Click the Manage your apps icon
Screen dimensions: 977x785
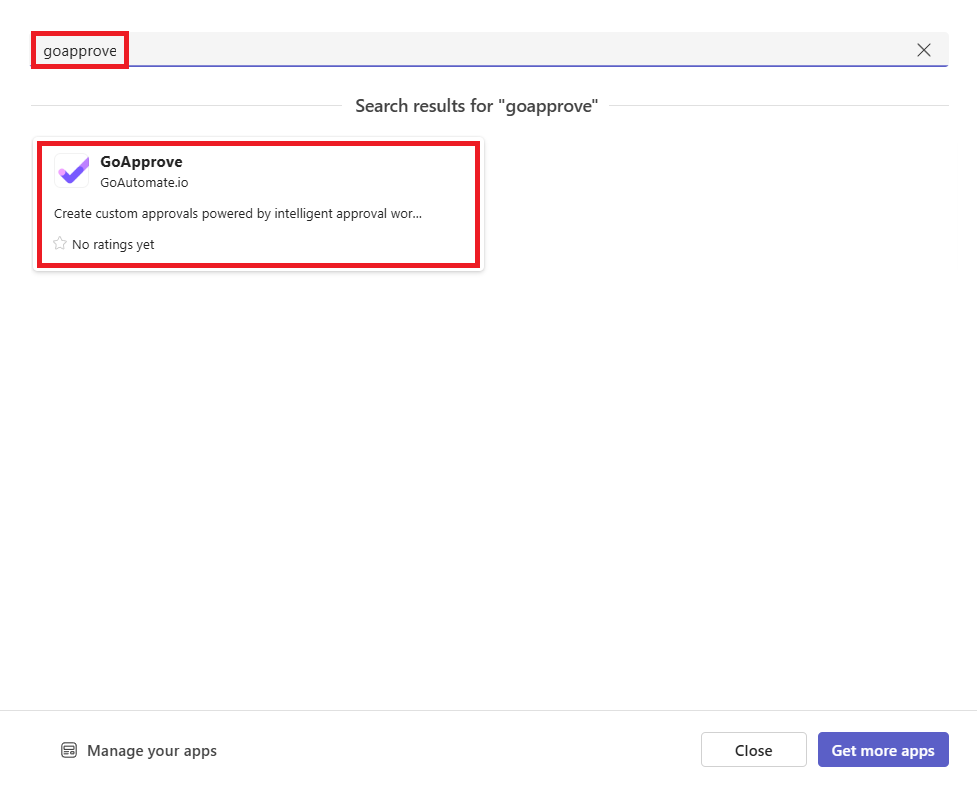click(69, 750)
